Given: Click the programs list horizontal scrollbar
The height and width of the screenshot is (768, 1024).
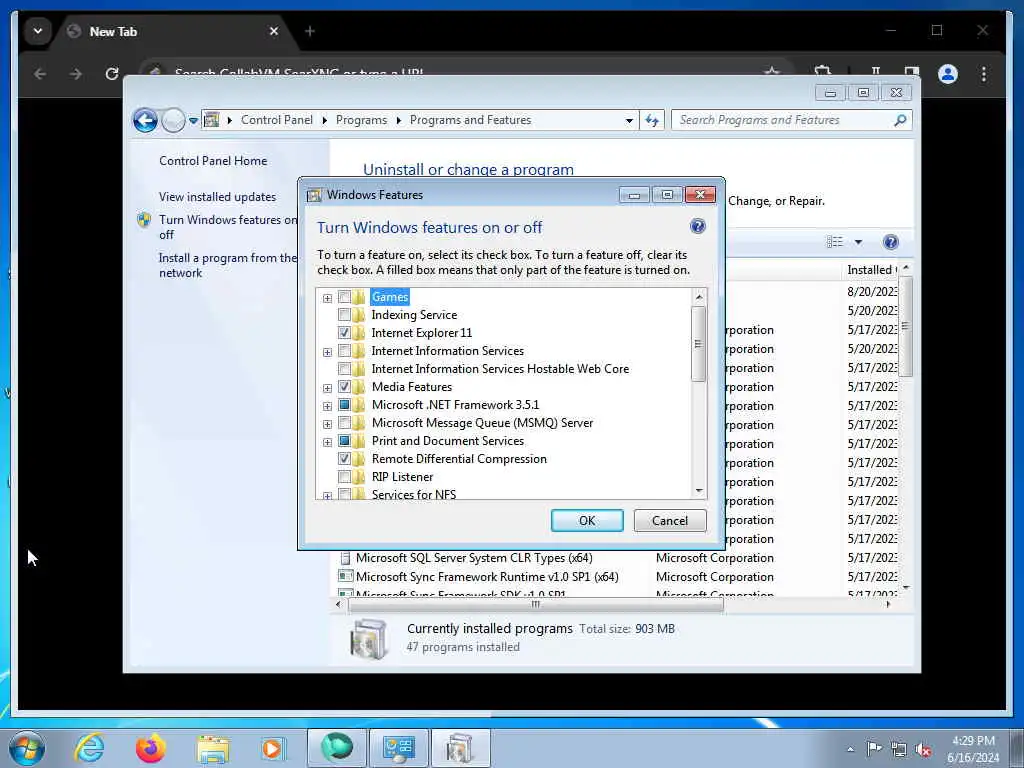Looking at the screenshot, I should click(536, 605).
